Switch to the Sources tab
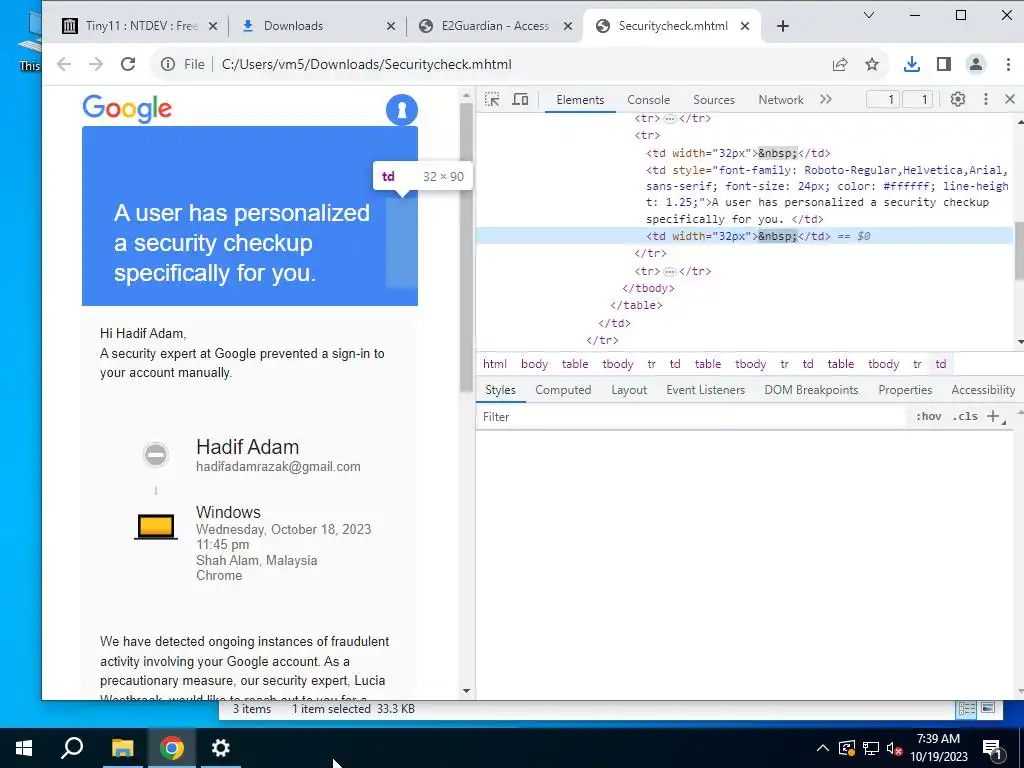 pyautogui.click(x=714, y=100)
